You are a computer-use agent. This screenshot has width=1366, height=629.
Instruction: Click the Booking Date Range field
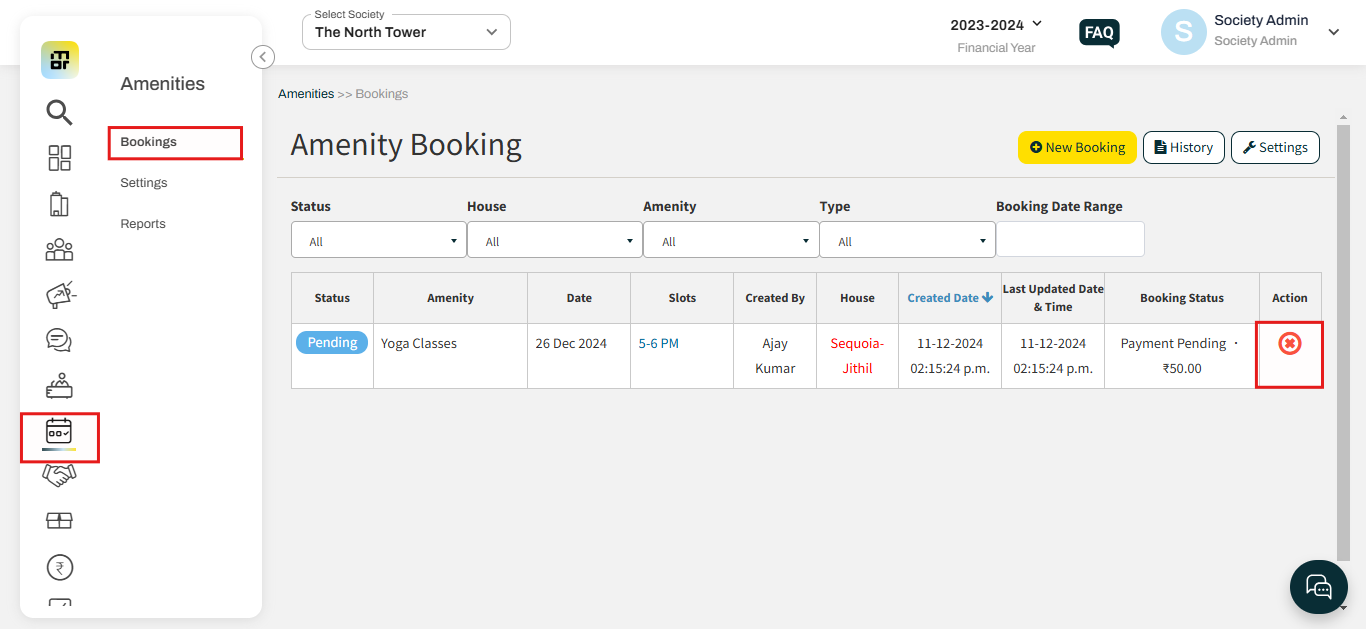(1070, 240)
